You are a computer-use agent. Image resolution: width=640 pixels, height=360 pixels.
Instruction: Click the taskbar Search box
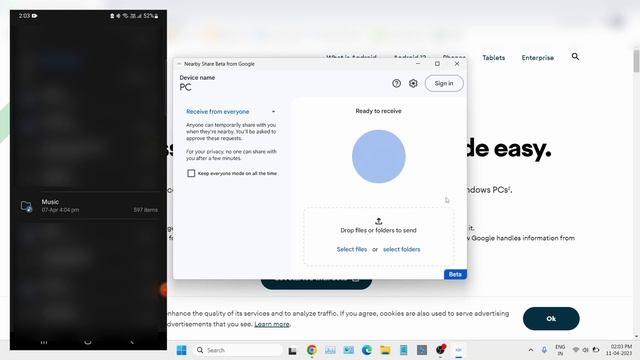(x=238, y=350)
